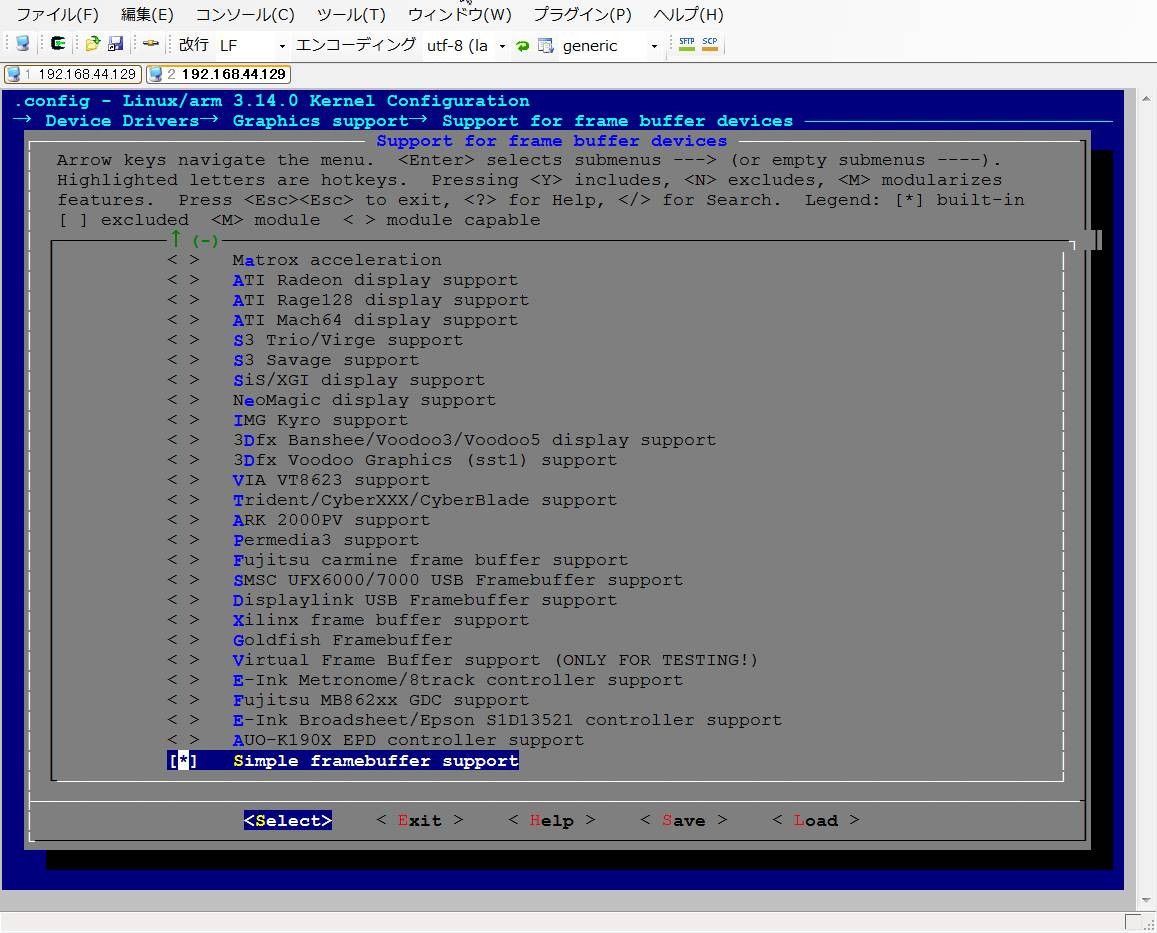Toggle < > bracket for VIA VT8623 support
The image size is (1157, 933).
point(183,480)
